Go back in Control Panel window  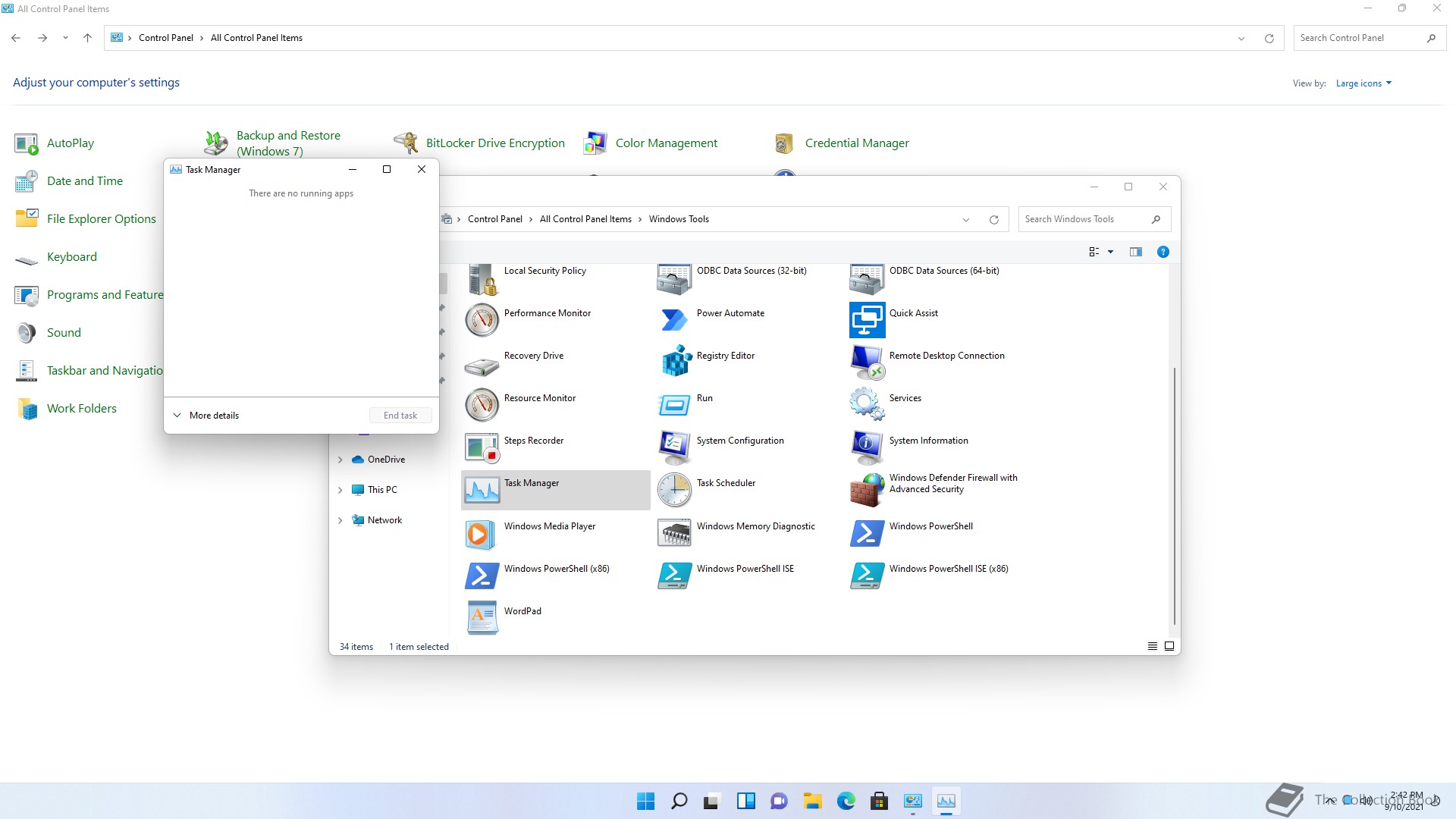tap(16, 38)
